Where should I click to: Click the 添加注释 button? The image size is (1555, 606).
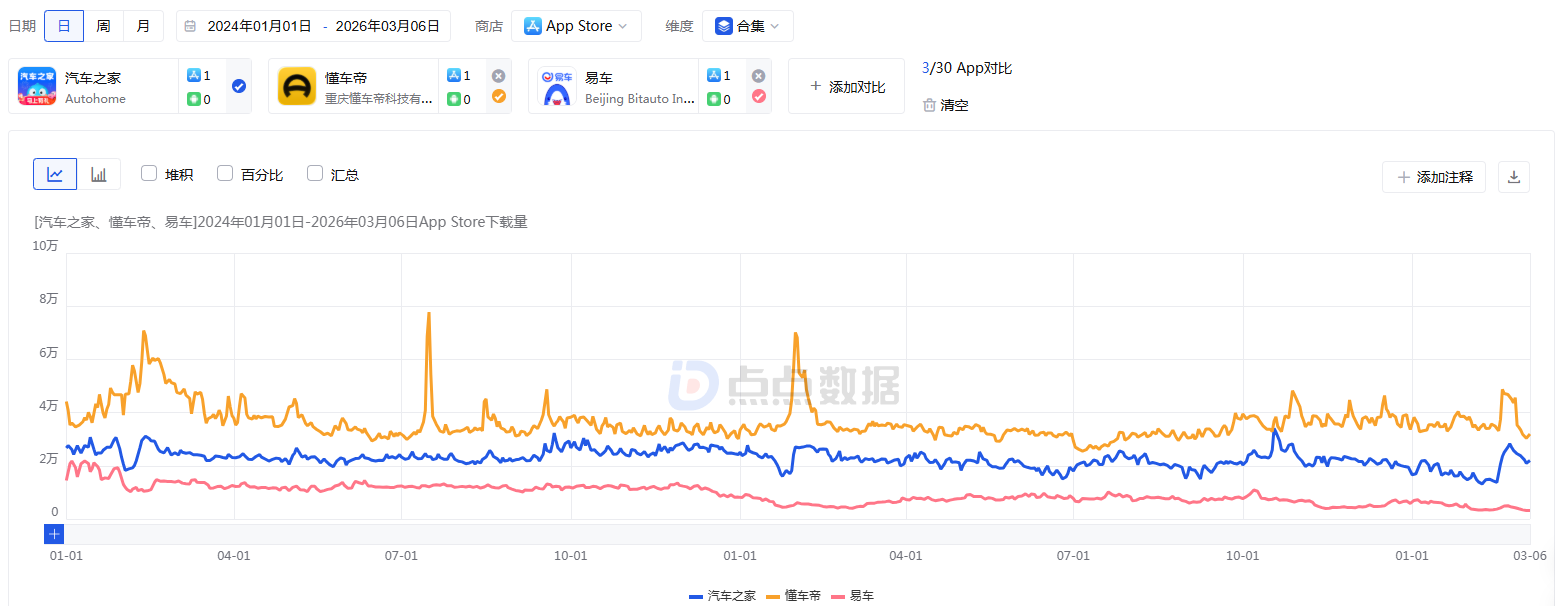1434,177
